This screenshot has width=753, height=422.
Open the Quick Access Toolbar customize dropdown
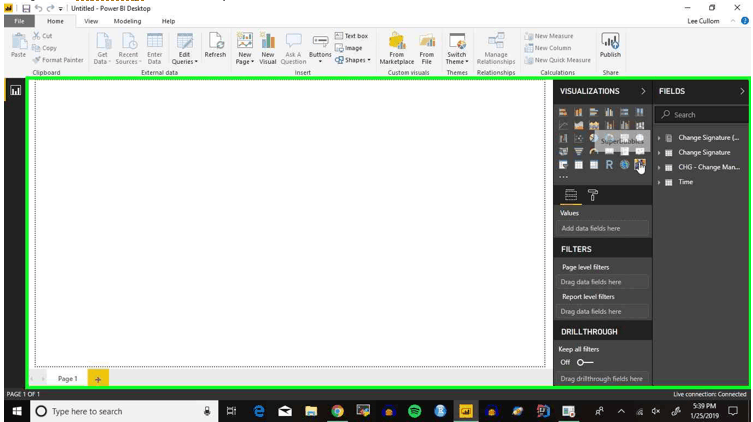click(61, 9)
